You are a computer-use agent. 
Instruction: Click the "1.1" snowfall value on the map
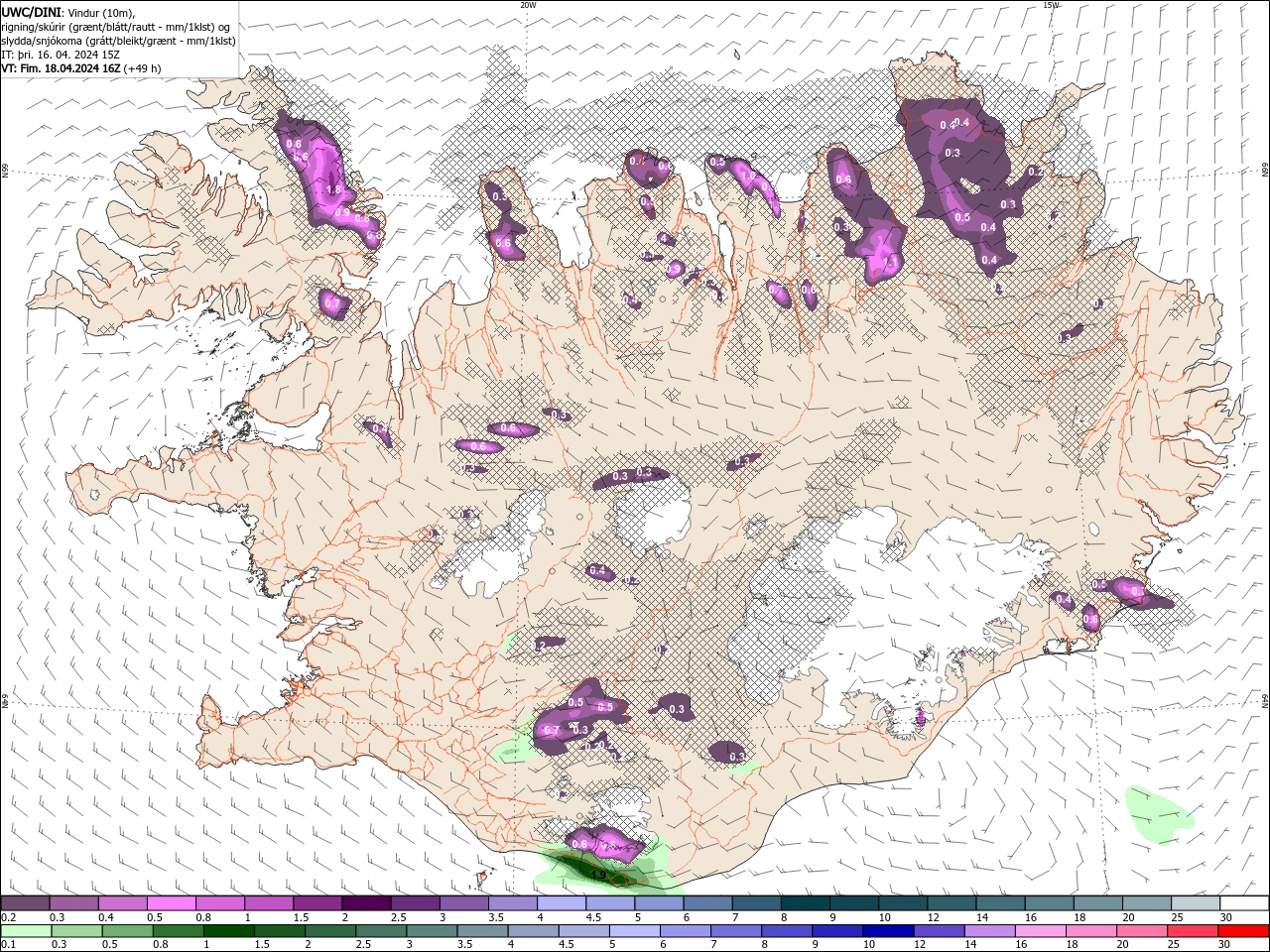(890, 262)
